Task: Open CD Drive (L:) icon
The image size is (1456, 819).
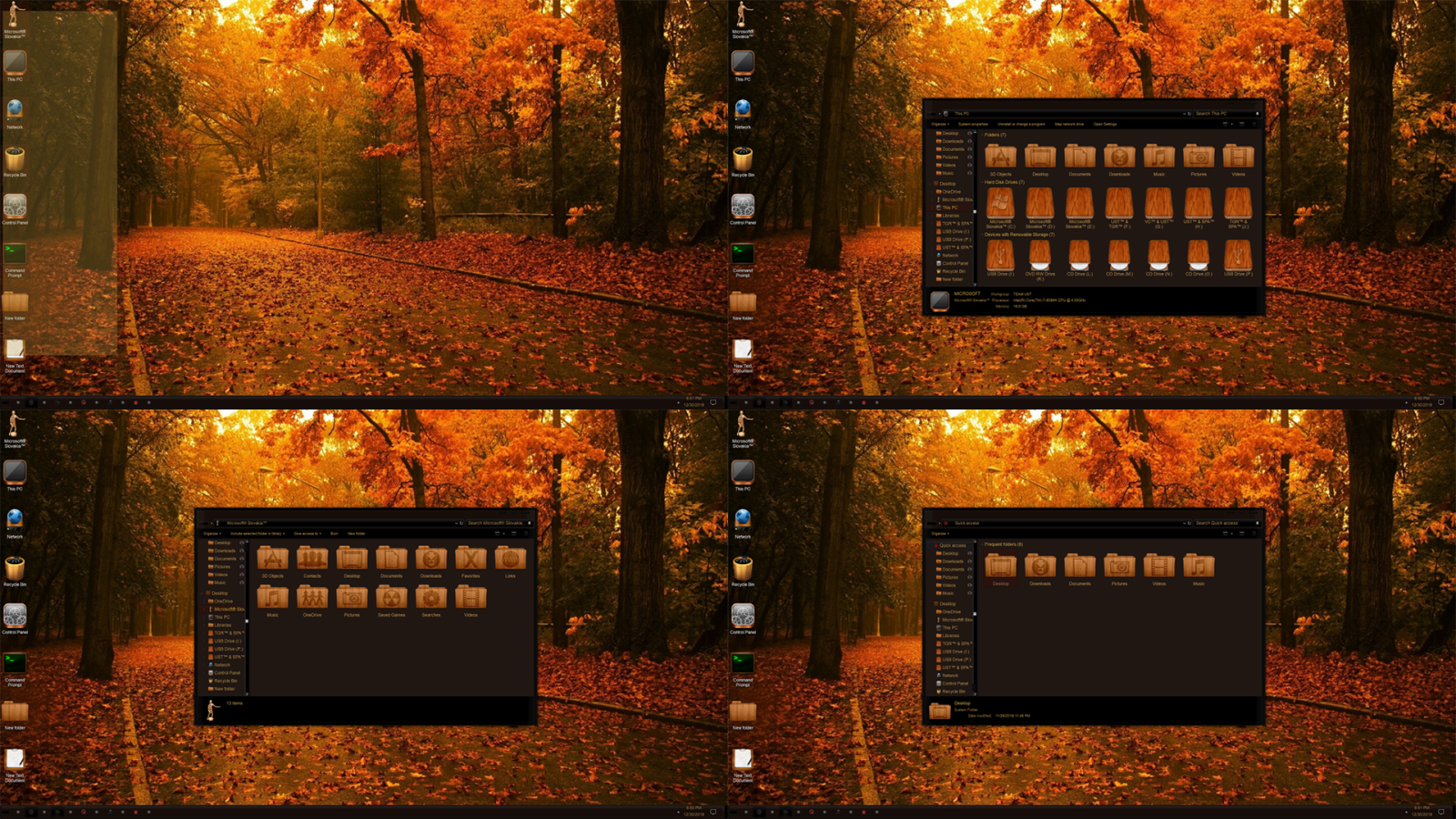Action: click(x=1079, y=255)
